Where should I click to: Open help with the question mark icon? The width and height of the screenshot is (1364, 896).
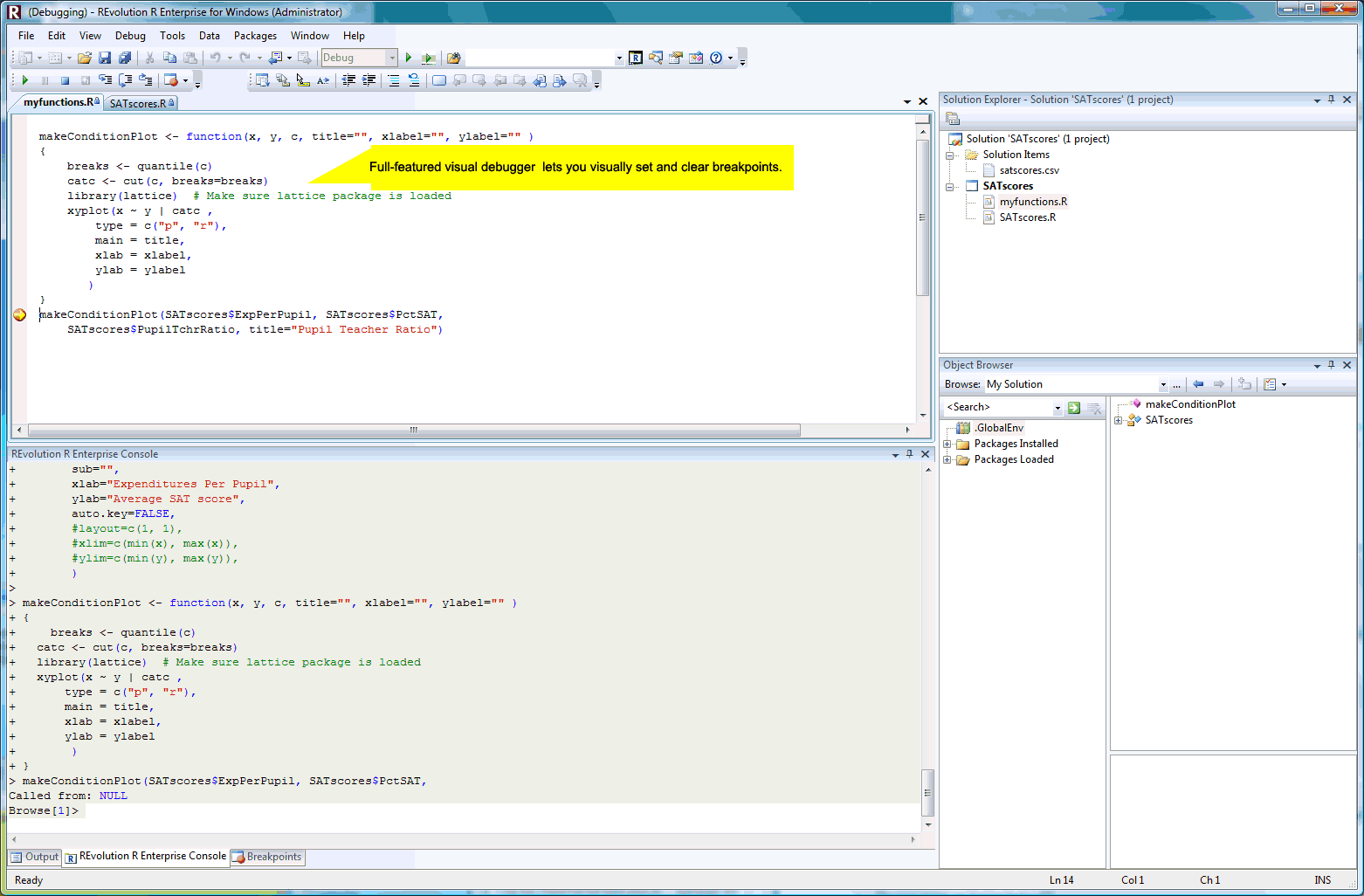coord(716,58)
